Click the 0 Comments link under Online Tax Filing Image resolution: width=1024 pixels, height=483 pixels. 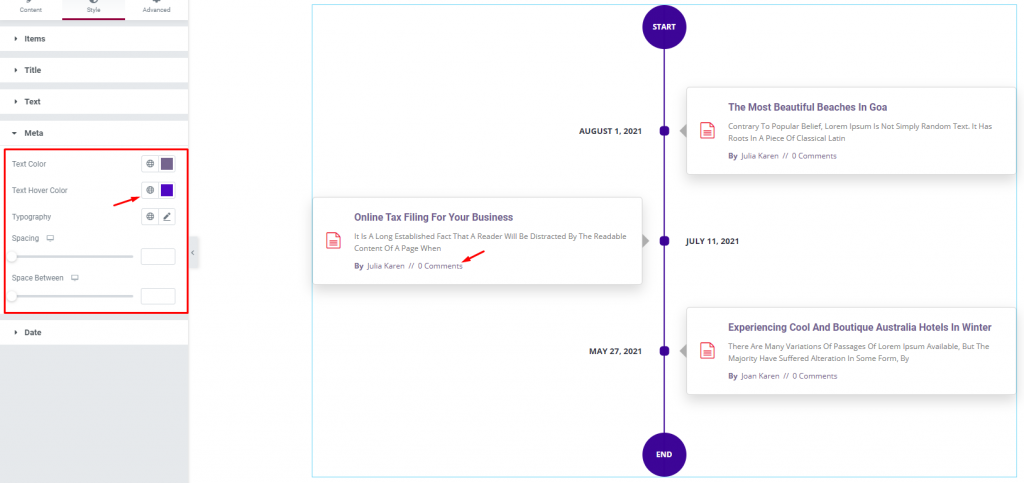pyautogui.click(x=440, y=266)
